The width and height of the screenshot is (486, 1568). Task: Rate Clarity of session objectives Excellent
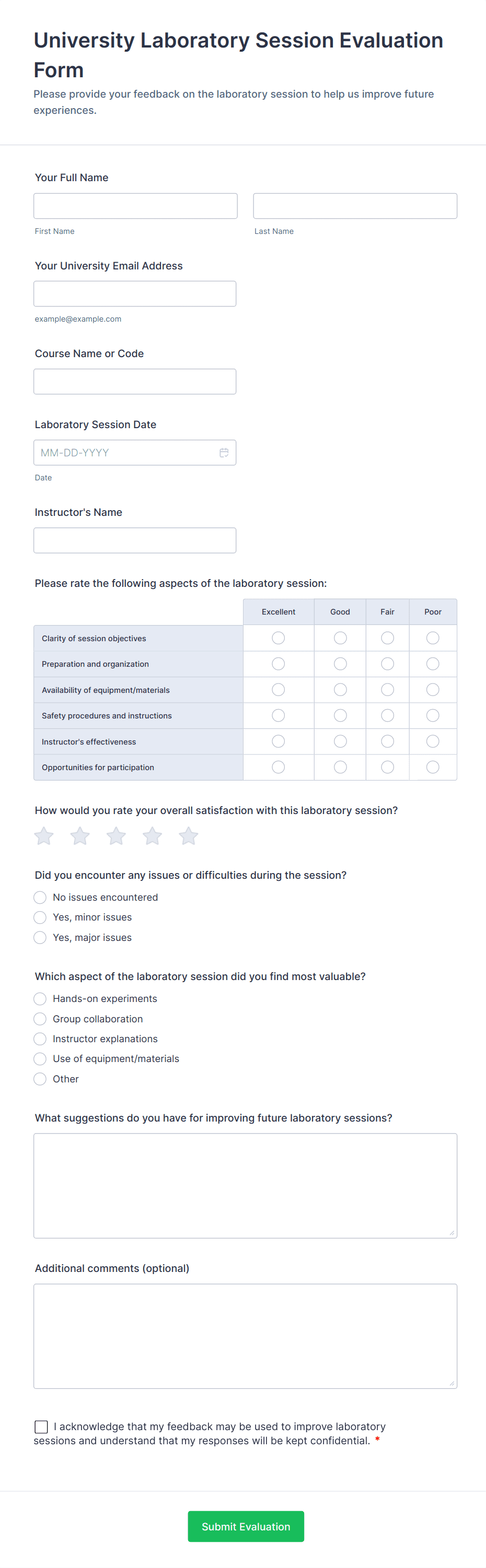click(279, 638)
